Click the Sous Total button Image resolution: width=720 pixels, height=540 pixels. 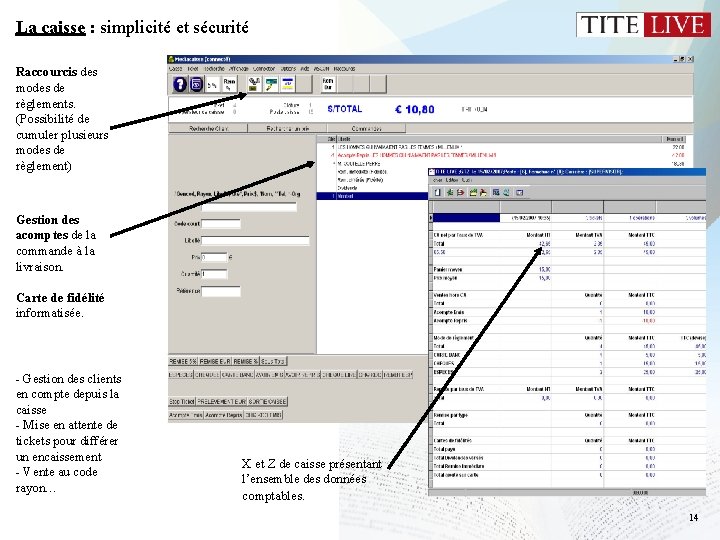click(273, 361)
